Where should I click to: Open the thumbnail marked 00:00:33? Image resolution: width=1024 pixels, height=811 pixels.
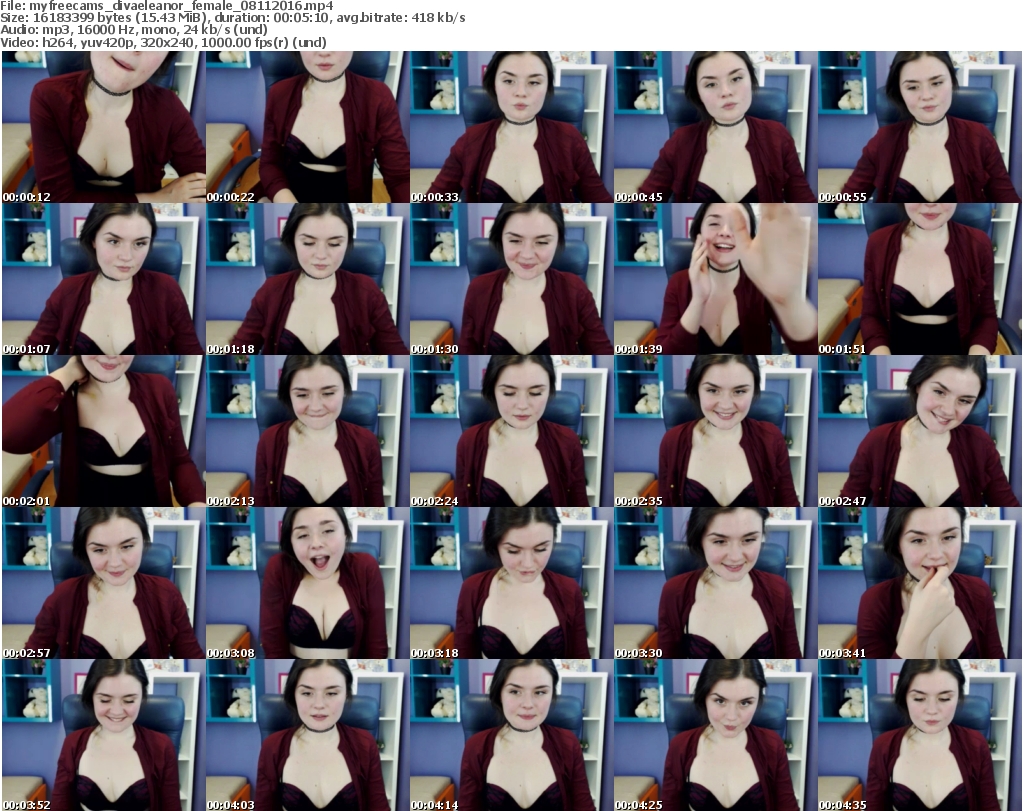(x=511, y=127)
